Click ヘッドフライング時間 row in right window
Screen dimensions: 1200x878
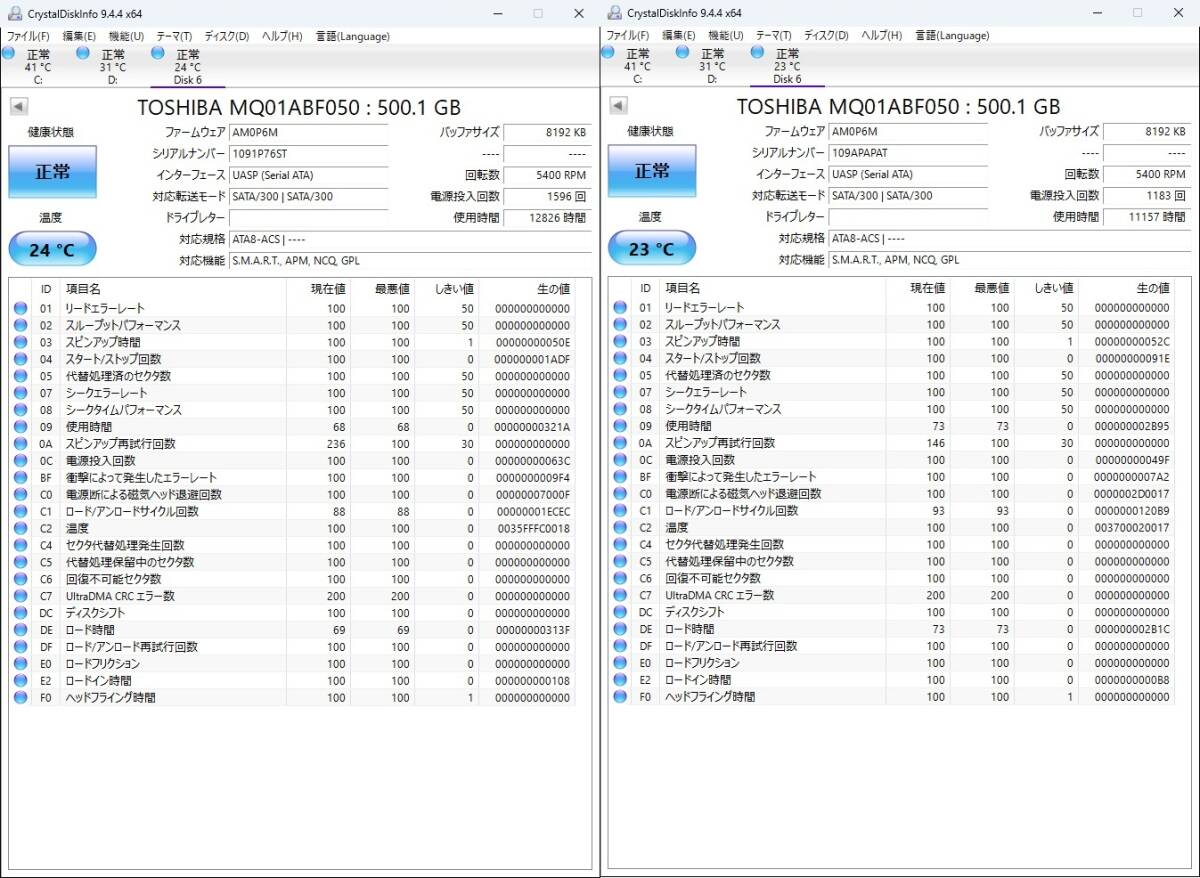pyautogui.click(x=893, y=696)
